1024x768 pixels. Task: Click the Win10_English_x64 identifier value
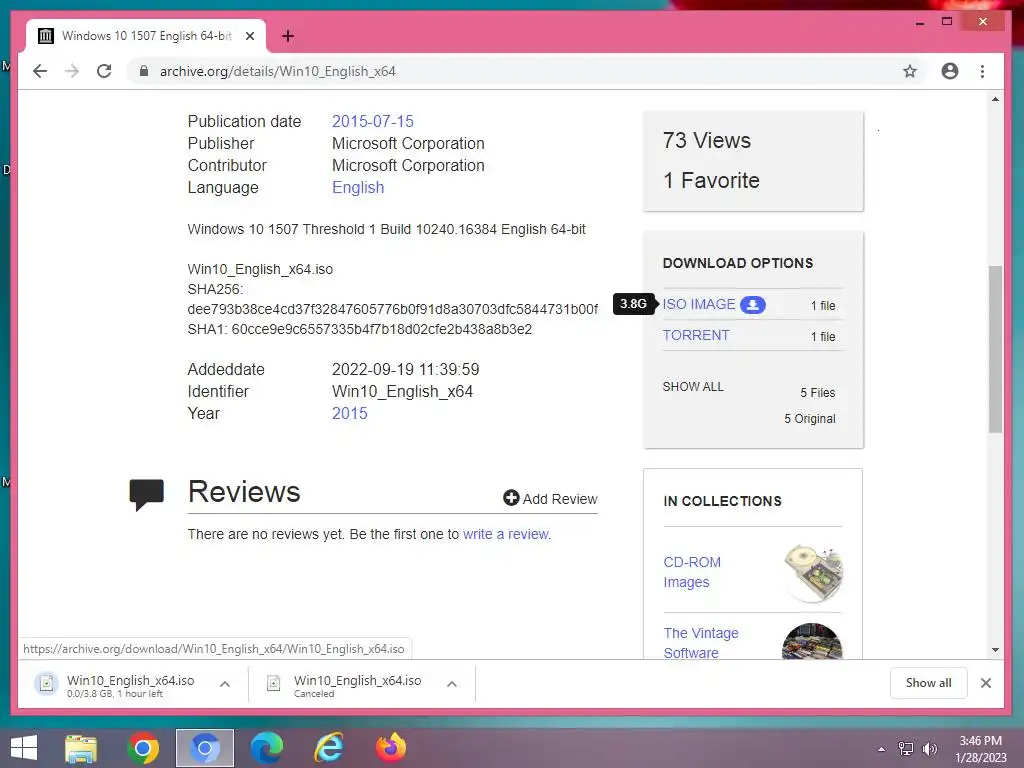[402, 391]
